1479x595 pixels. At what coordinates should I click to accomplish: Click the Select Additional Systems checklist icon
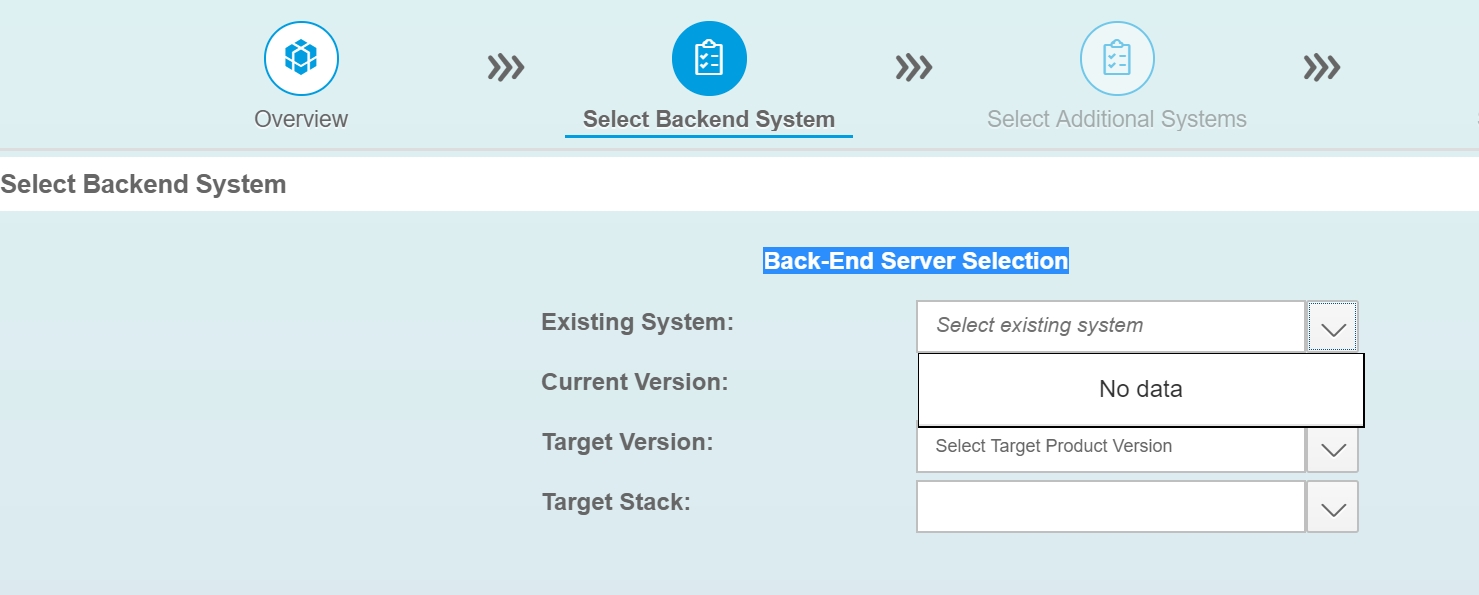click(x=1117, y=58)
